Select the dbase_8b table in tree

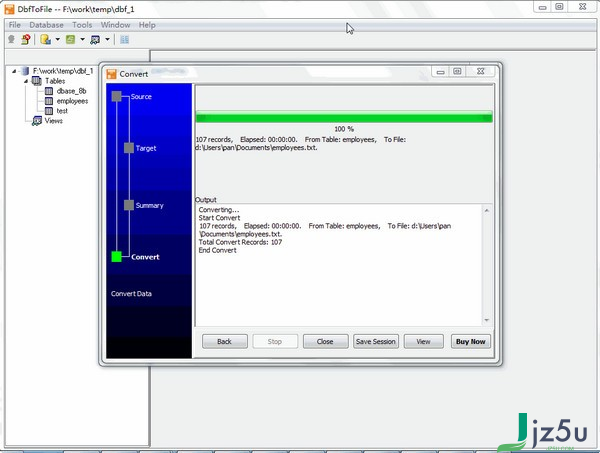pos(71,91)
